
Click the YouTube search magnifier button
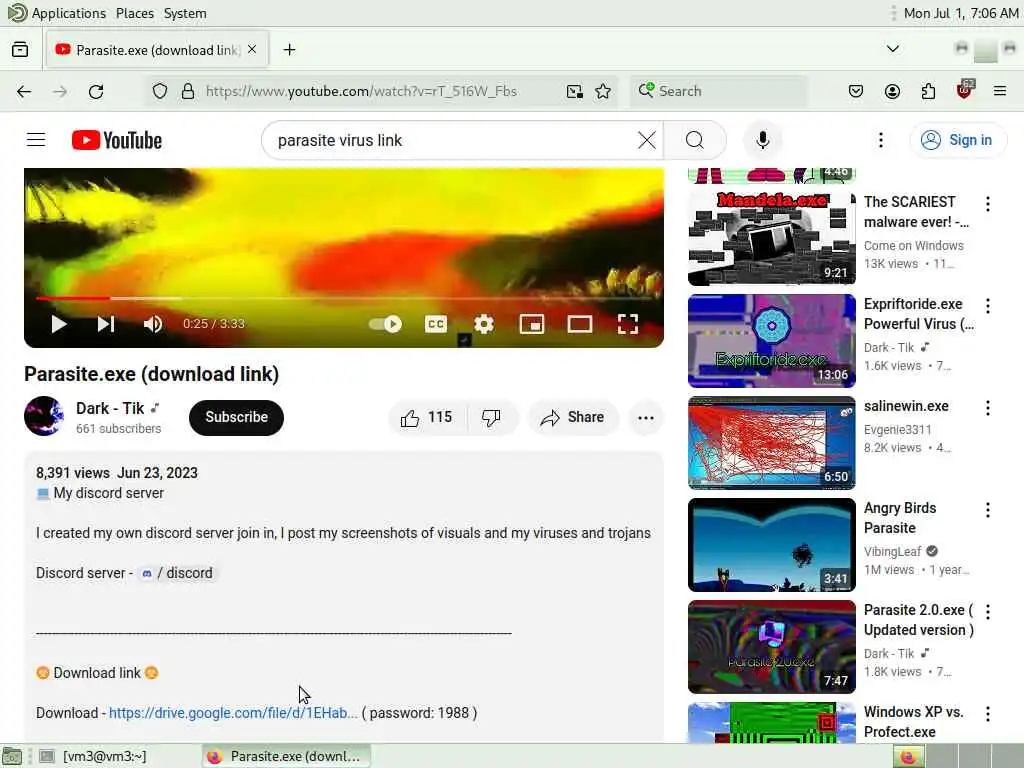point(695,140)
